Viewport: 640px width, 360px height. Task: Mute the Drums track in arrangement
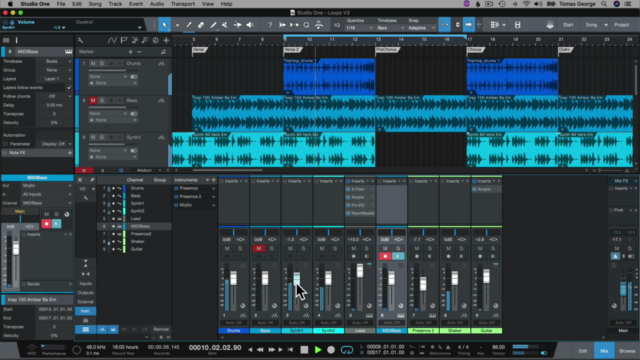pos(93,64)
